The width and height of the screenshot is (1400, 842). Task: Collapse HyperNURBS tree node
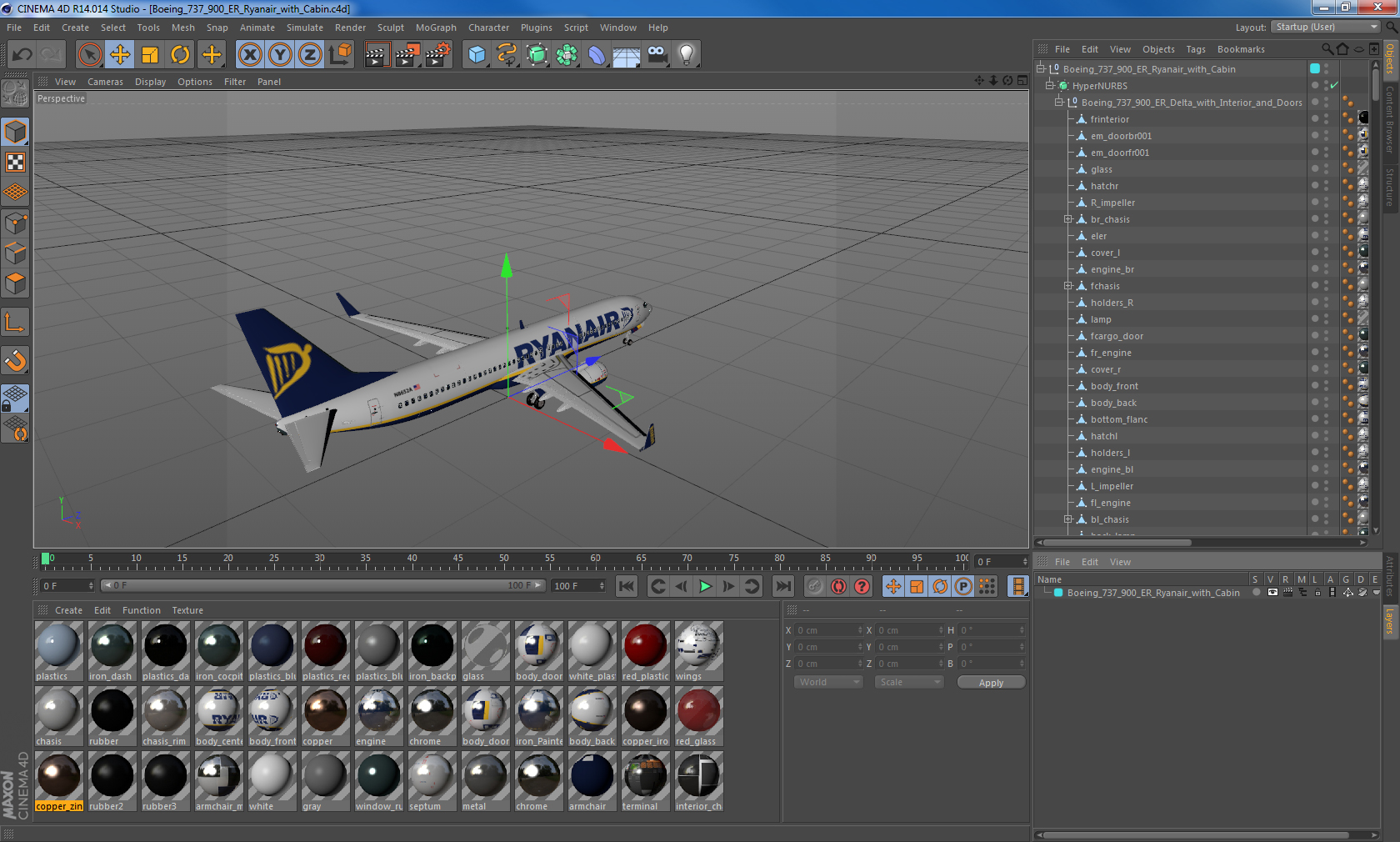point(1050,86)
